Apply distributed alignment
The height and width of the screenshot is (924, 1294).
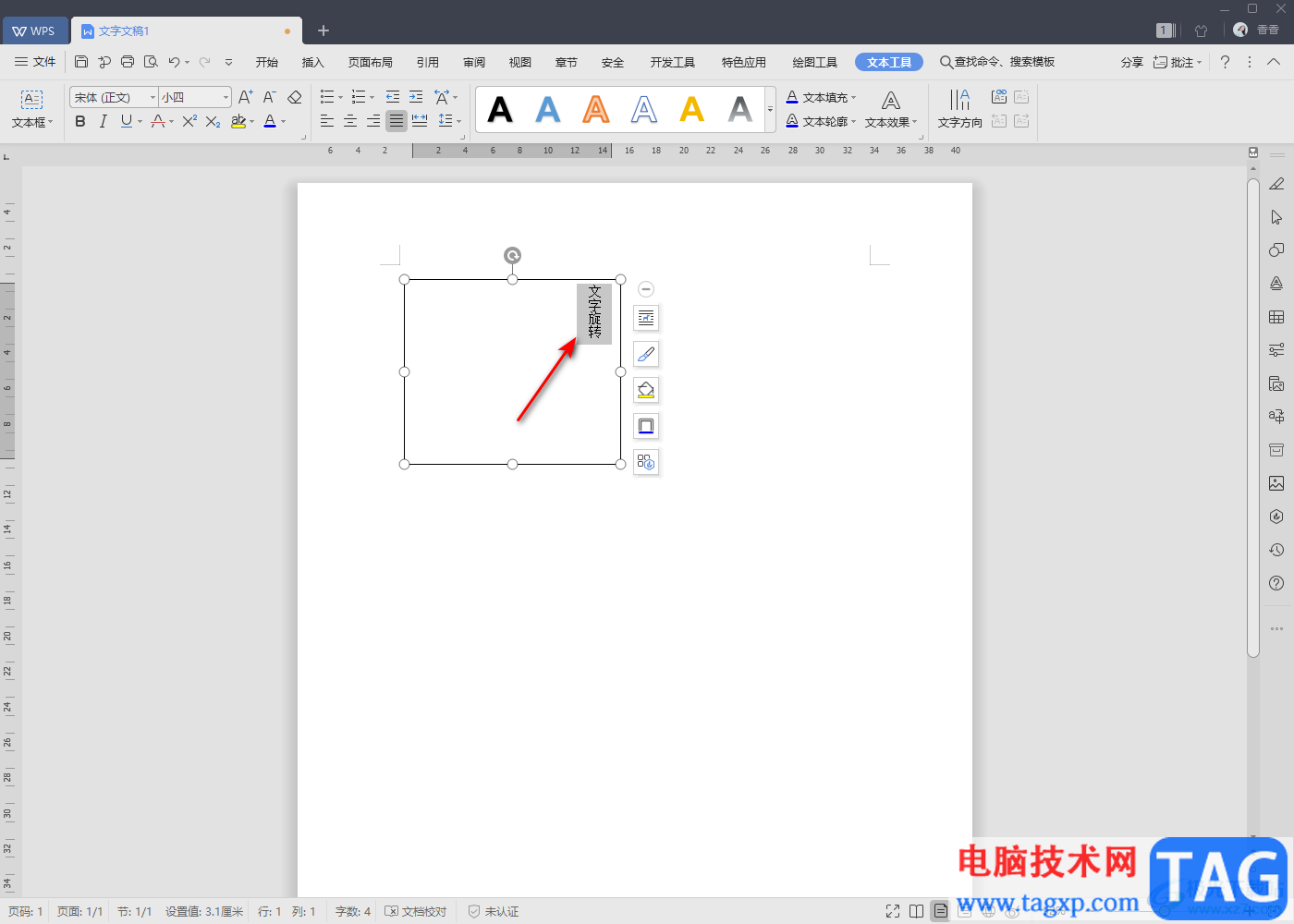pos(420,121)
